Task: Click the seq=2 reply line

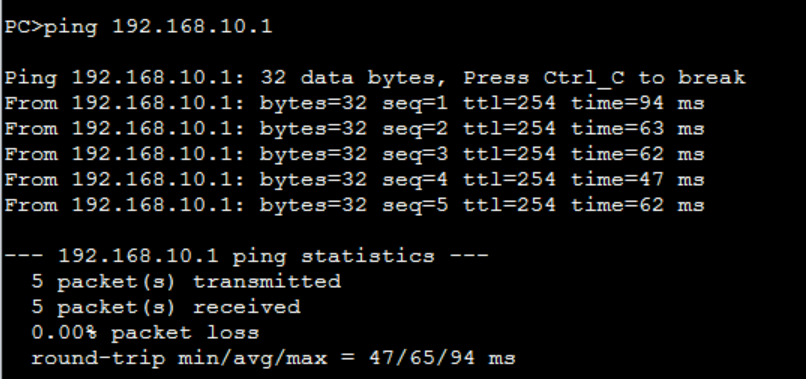Action: [x=354, y=129]
